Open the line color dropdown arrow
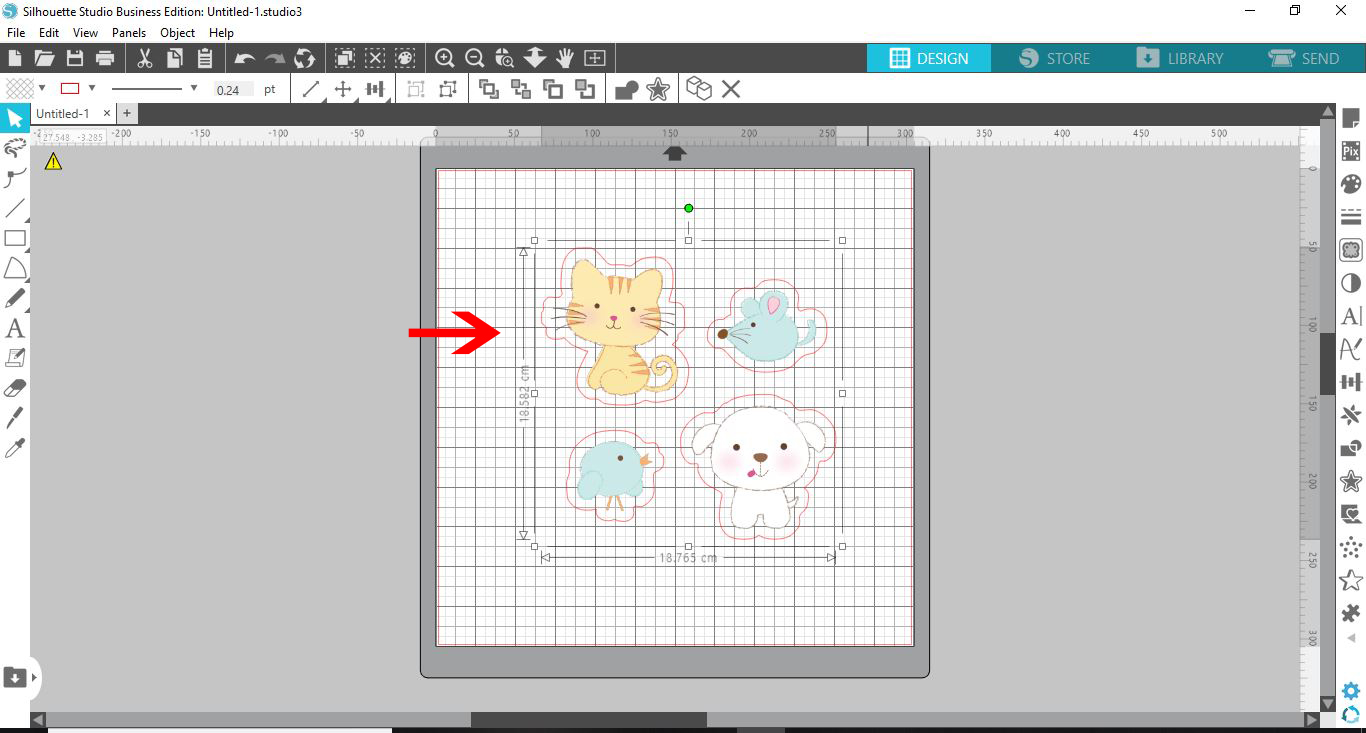Image resolution: width=1366 pixels, height=733 pixels. pos(91,88)
